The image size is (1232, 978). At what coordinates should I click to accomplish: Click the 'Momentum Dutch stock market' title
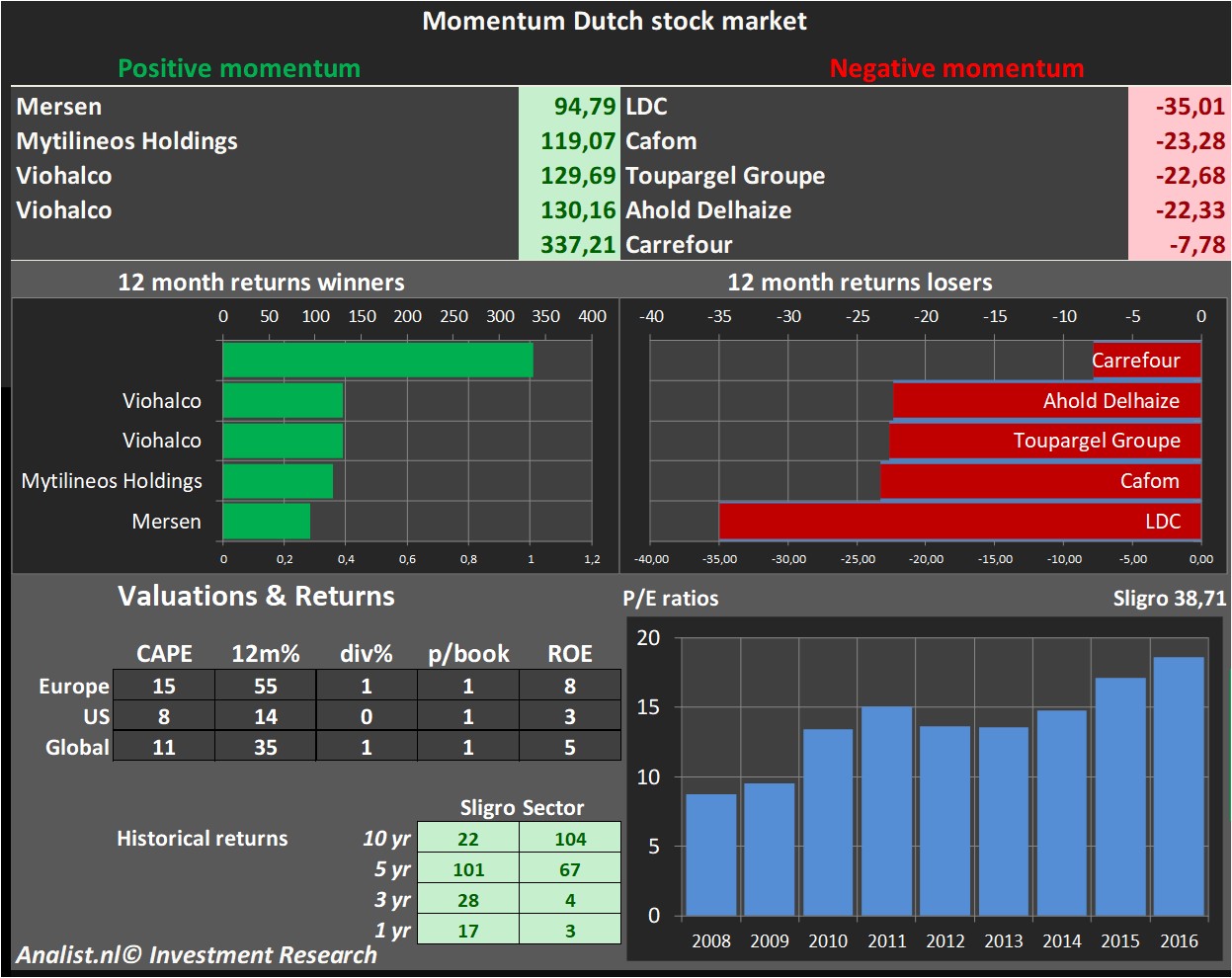coord(615,21)
